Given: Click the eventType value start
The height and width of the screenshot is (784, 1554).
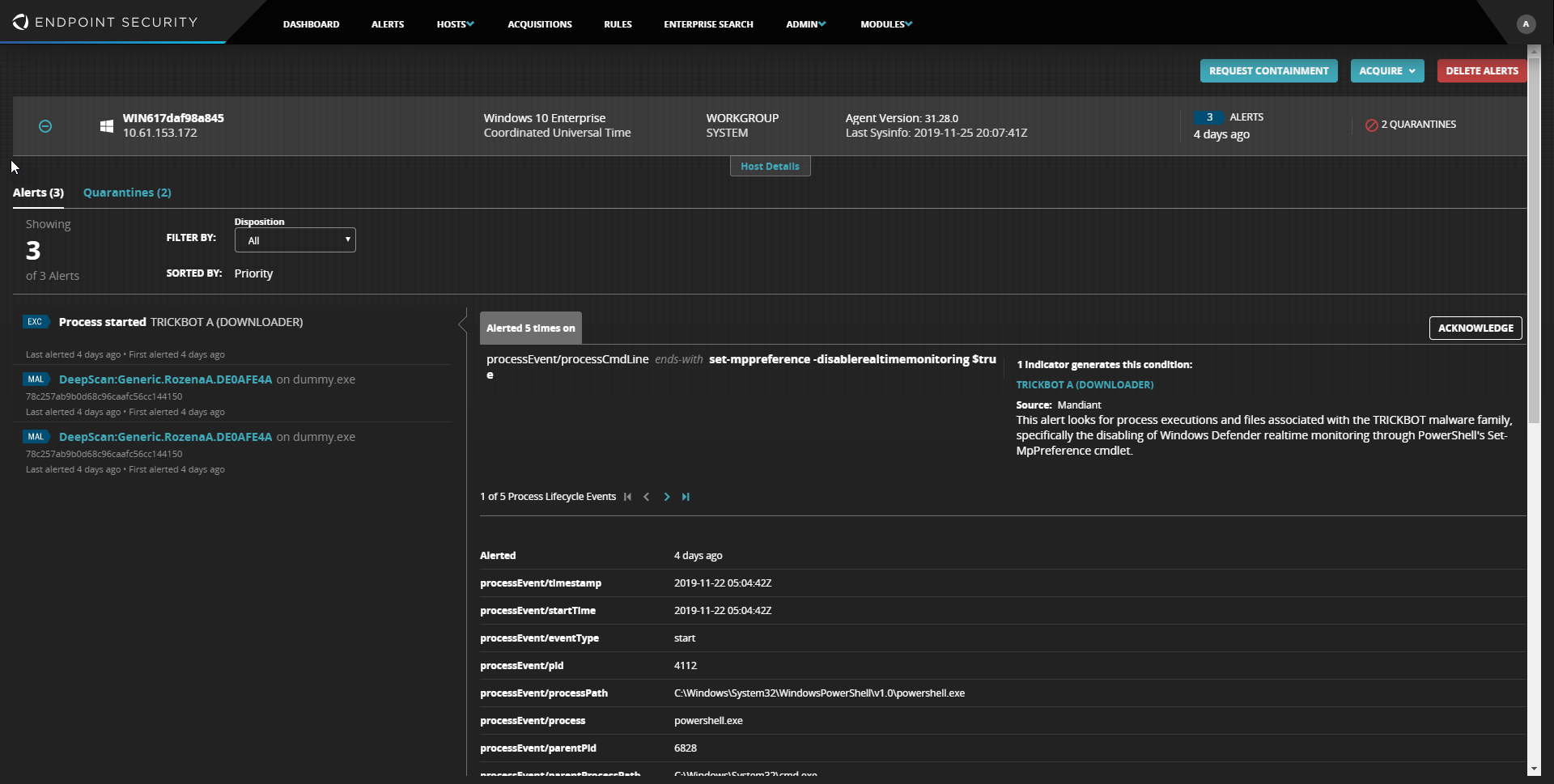Looking at the screenshot, I should pos(685,638).
